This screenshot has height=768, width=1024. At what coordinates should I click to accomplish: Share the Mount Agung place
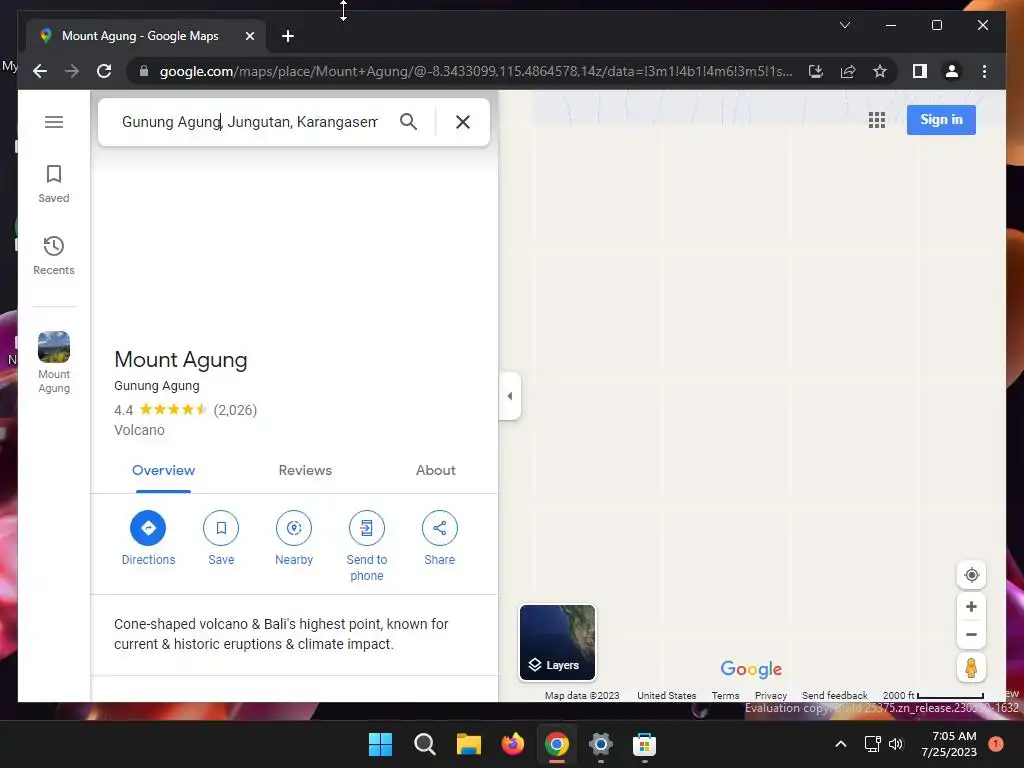point(440,537)
